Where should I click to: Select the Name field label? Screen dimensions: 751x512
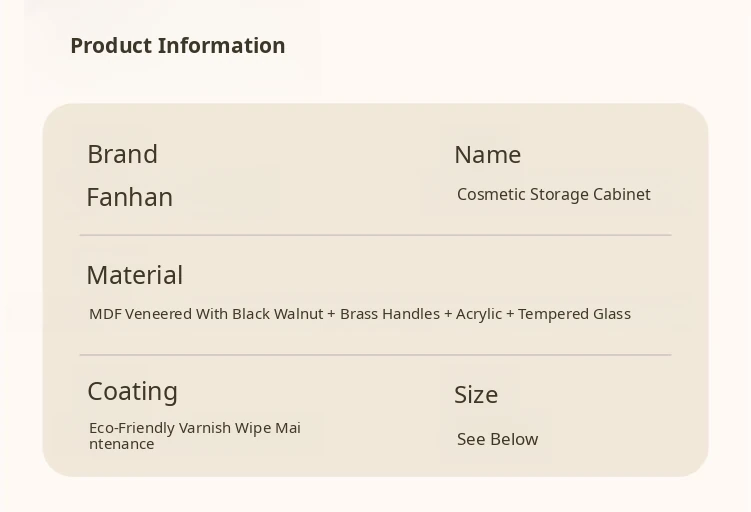487,155
